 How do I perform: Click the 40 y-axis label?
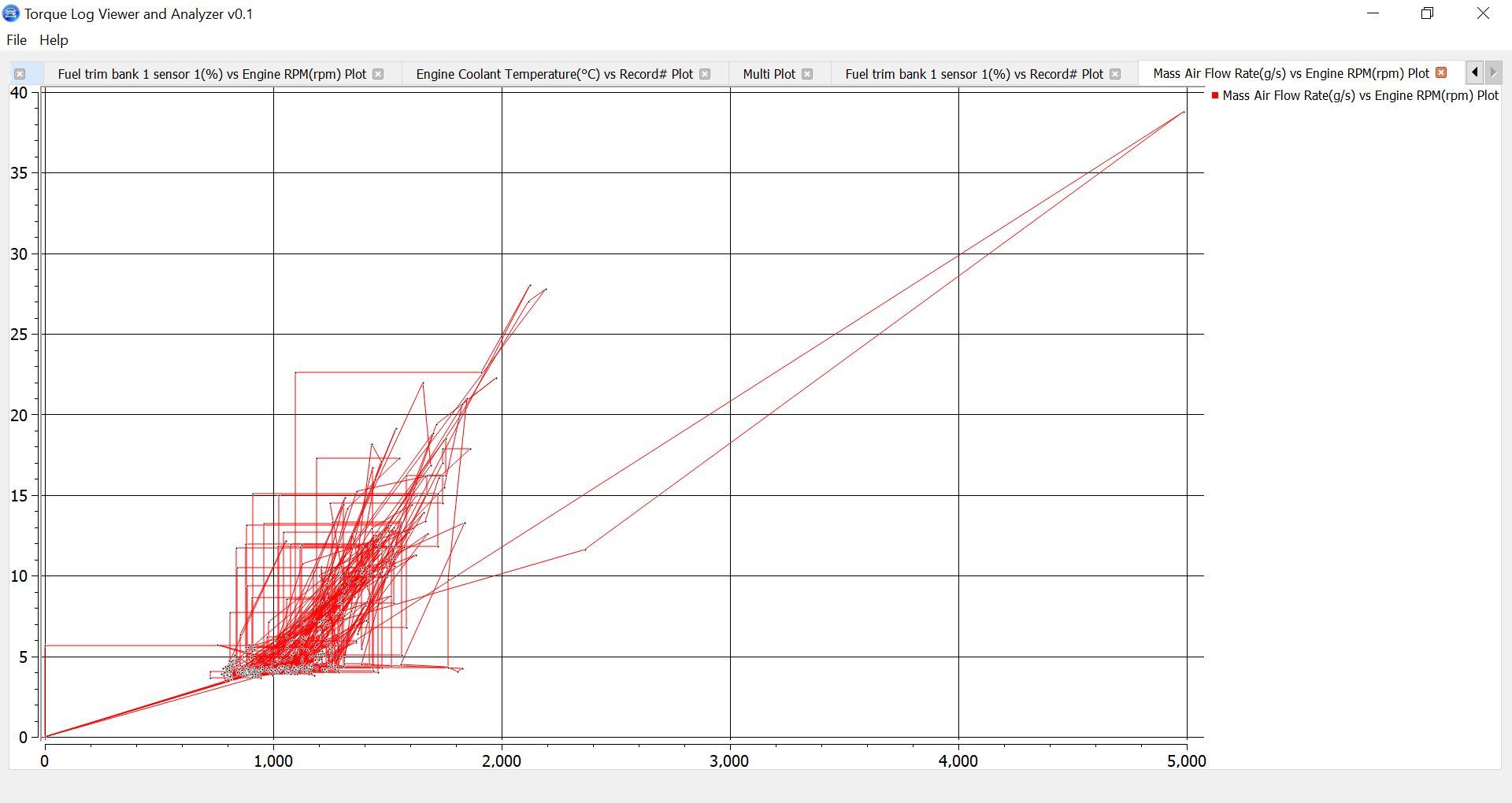pyautogui.click(x=19, y=93)
